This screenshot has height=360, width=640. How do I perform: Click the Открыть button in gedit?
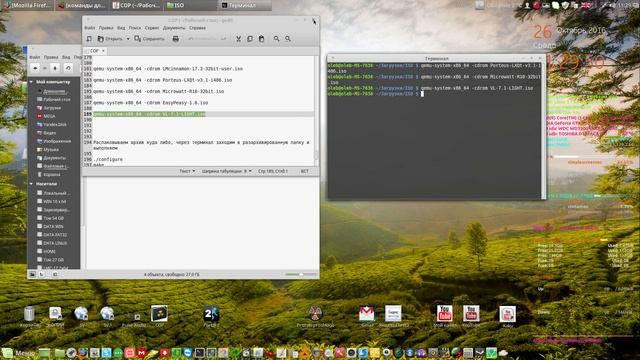pos(110,39)
